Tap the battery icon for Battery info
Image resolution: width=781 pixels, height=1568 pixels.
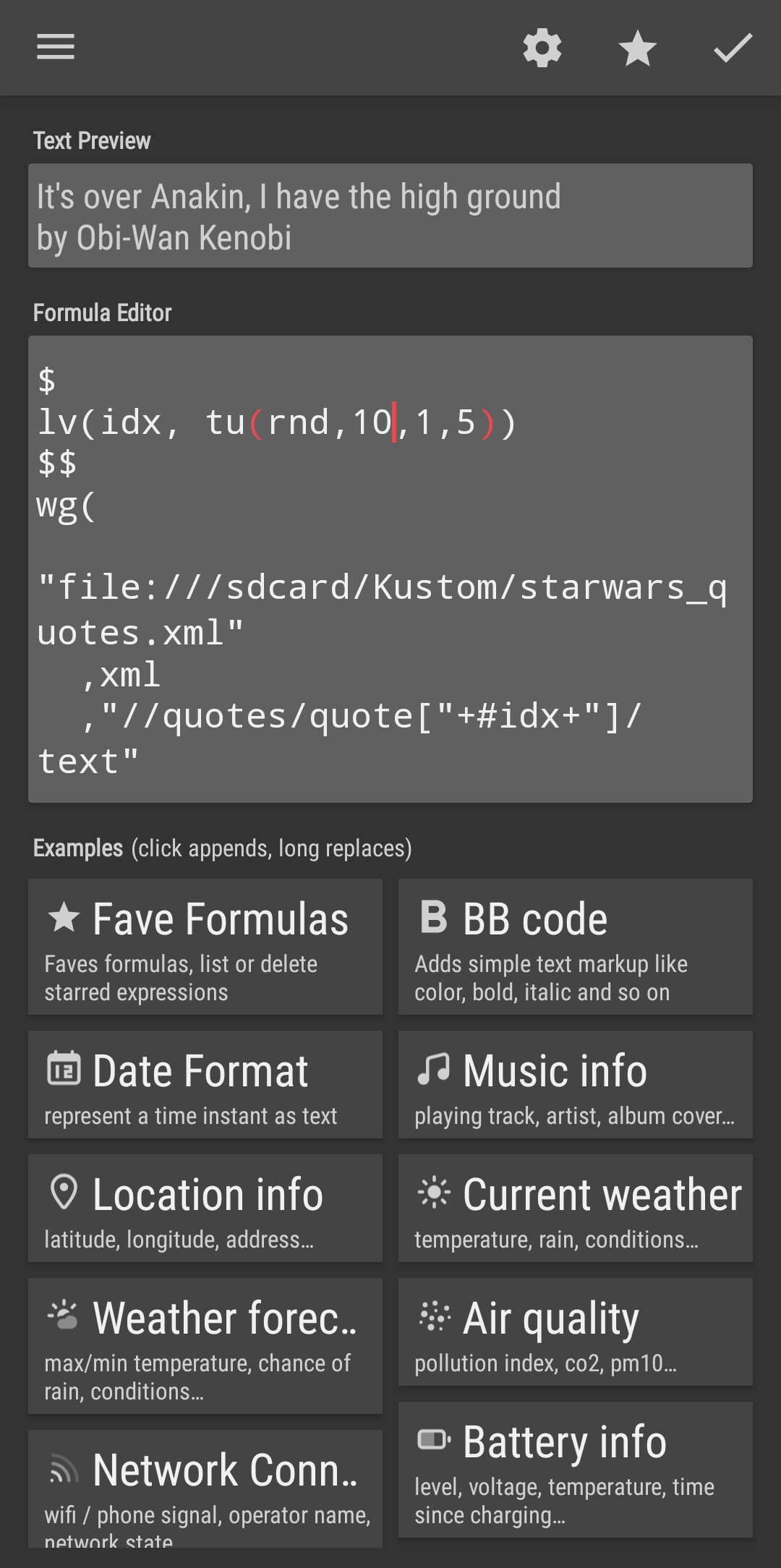pyautogui.click(x=434, y=1439)
